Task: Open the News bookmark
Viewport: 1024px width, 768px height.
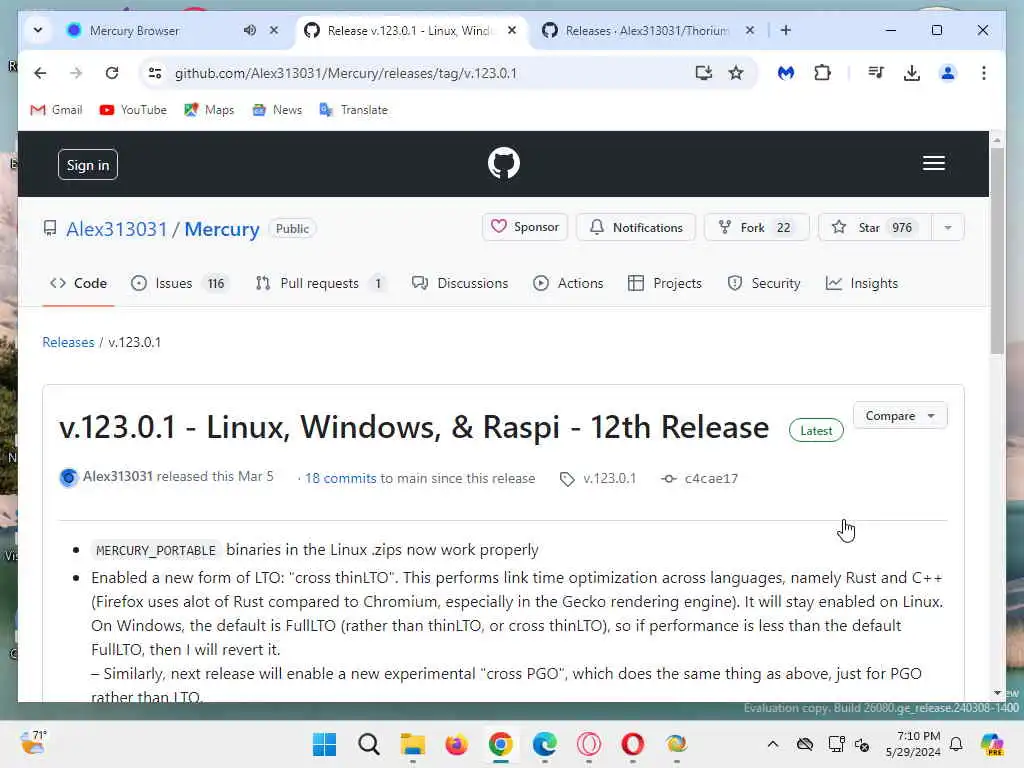Action: coord(278,110)
